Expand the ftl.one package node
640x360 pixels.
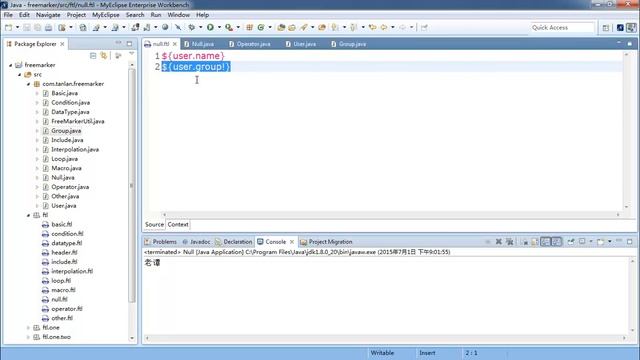point(29,328)
